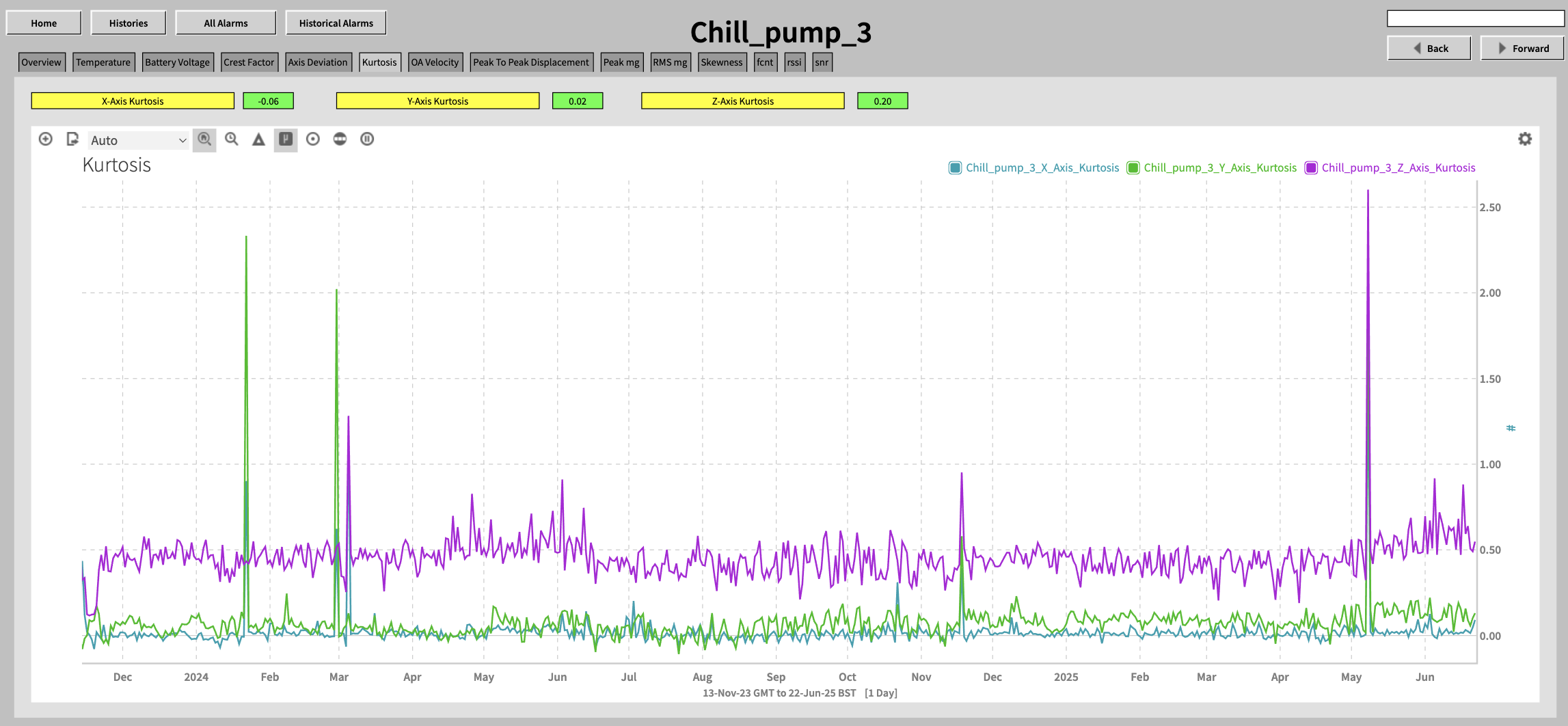This screenshot has height=726, width=1568.
Task: Click the 2024 x-axis label
Action: point(196,677)
